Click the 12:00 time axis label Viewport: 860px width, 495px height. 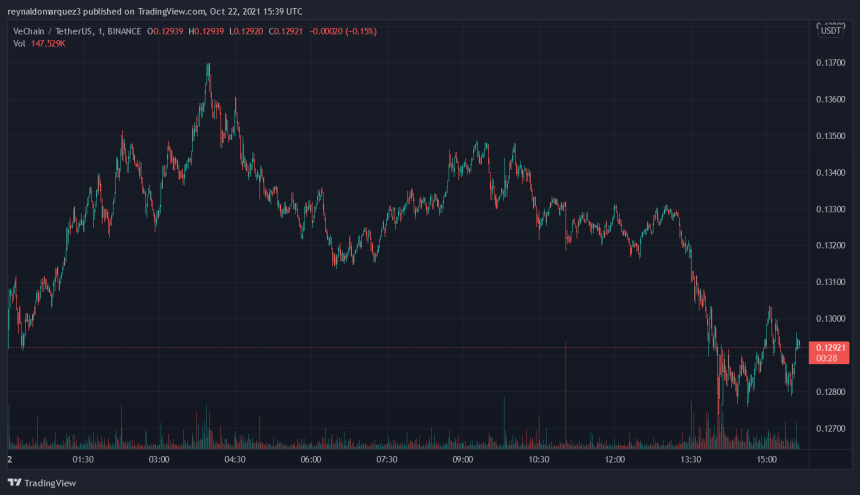[615, 459]
